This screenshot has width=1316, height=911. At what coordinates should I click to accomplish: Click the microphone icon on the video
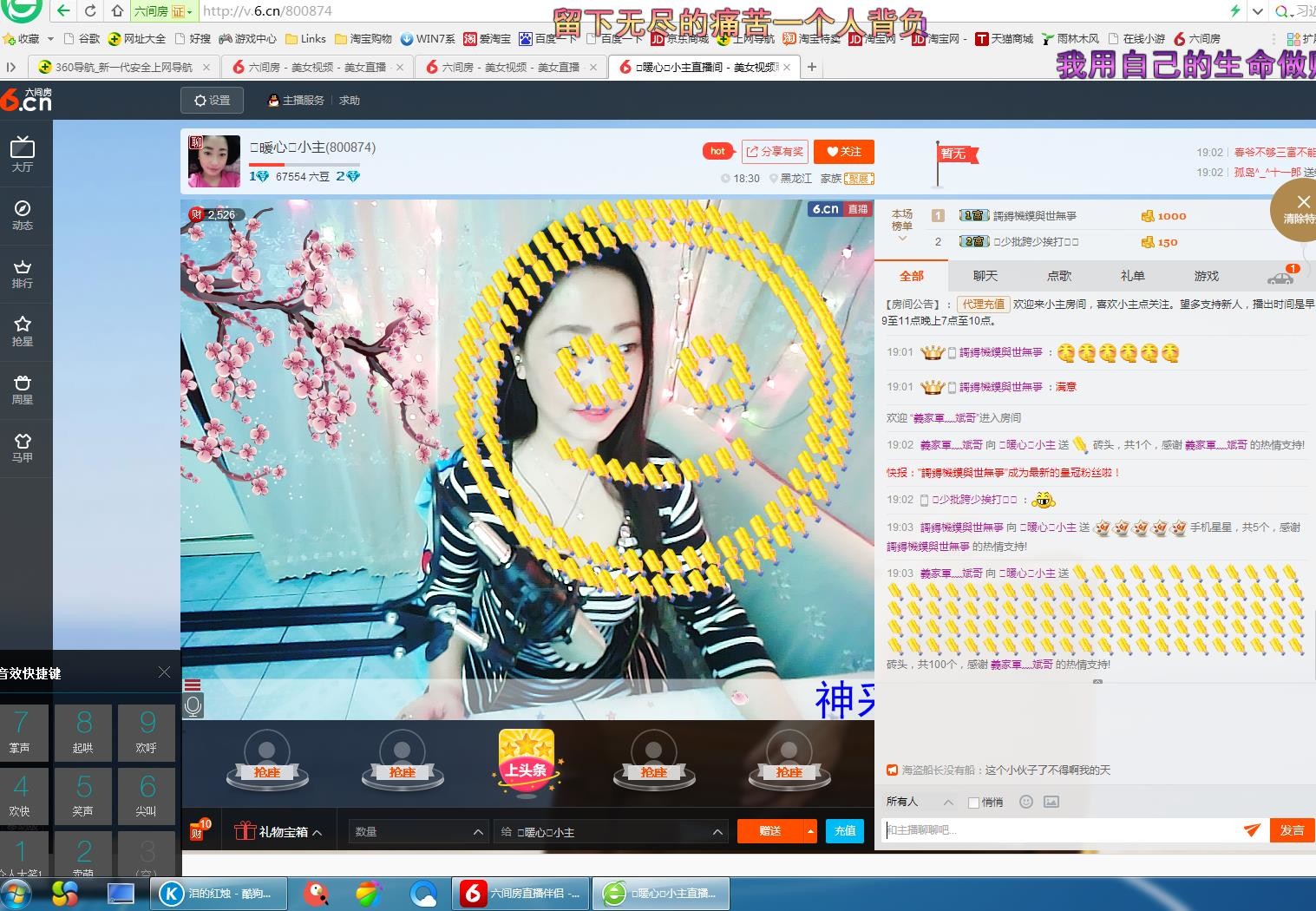pyautogui.click(x=193, y=705)
